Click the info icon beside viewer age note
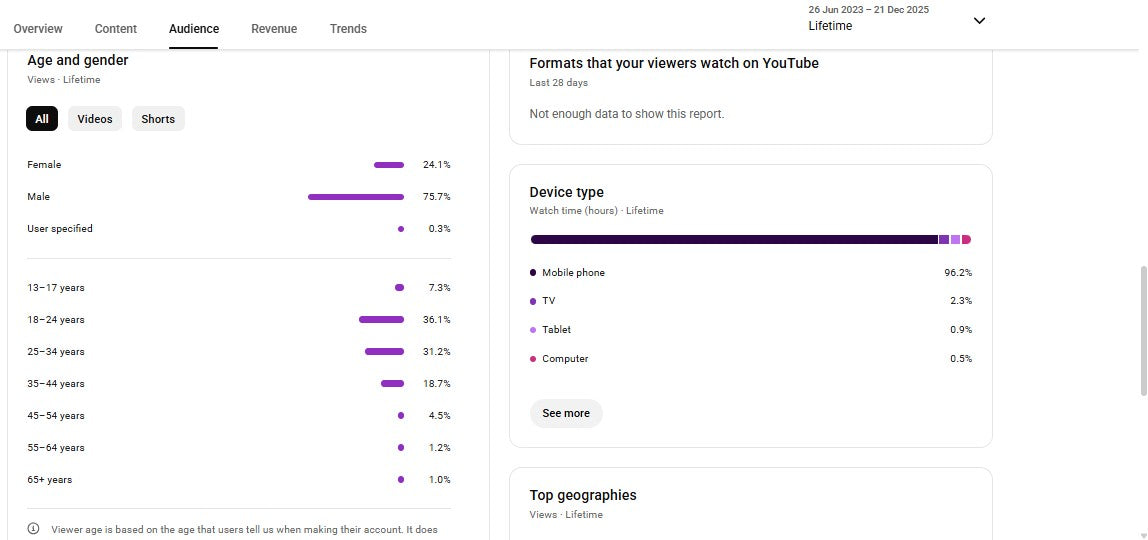 point(34,529)
